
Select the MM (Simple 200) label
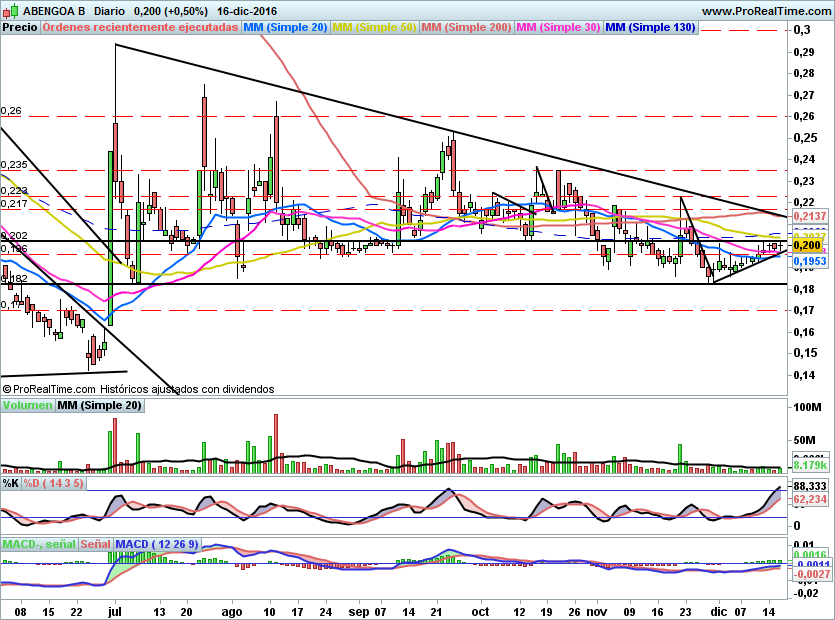(466, 27)
